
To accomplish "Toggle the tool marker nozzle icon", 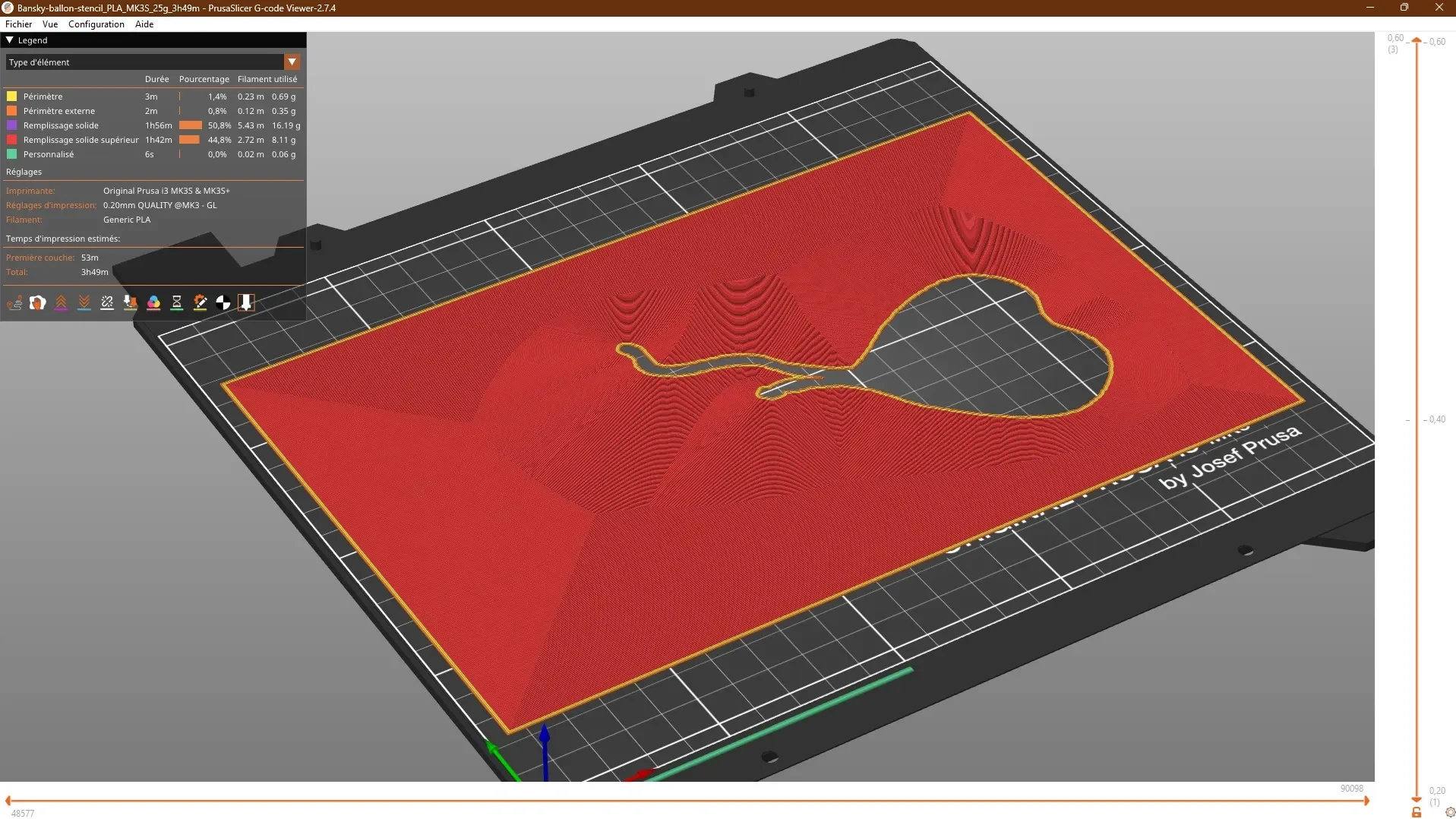I will coord(246,303).
